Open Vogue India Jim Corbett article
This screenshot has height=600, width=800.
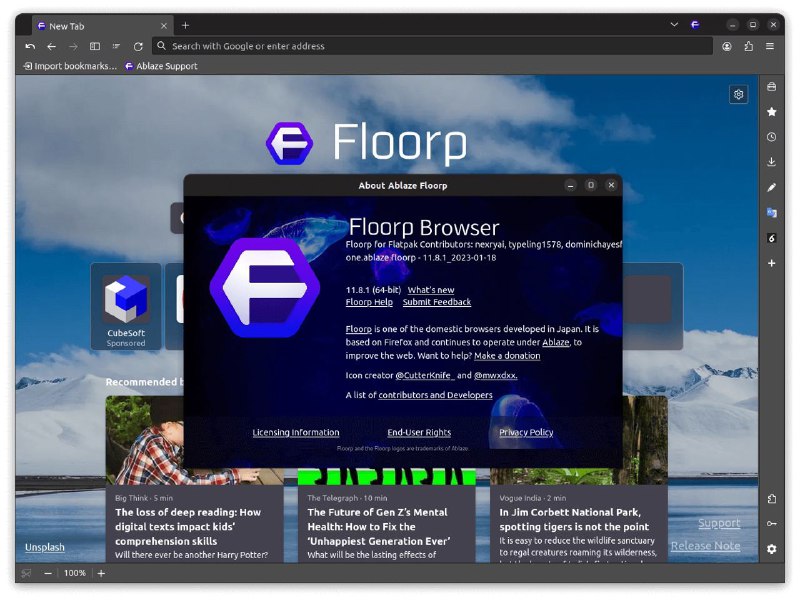574,519
